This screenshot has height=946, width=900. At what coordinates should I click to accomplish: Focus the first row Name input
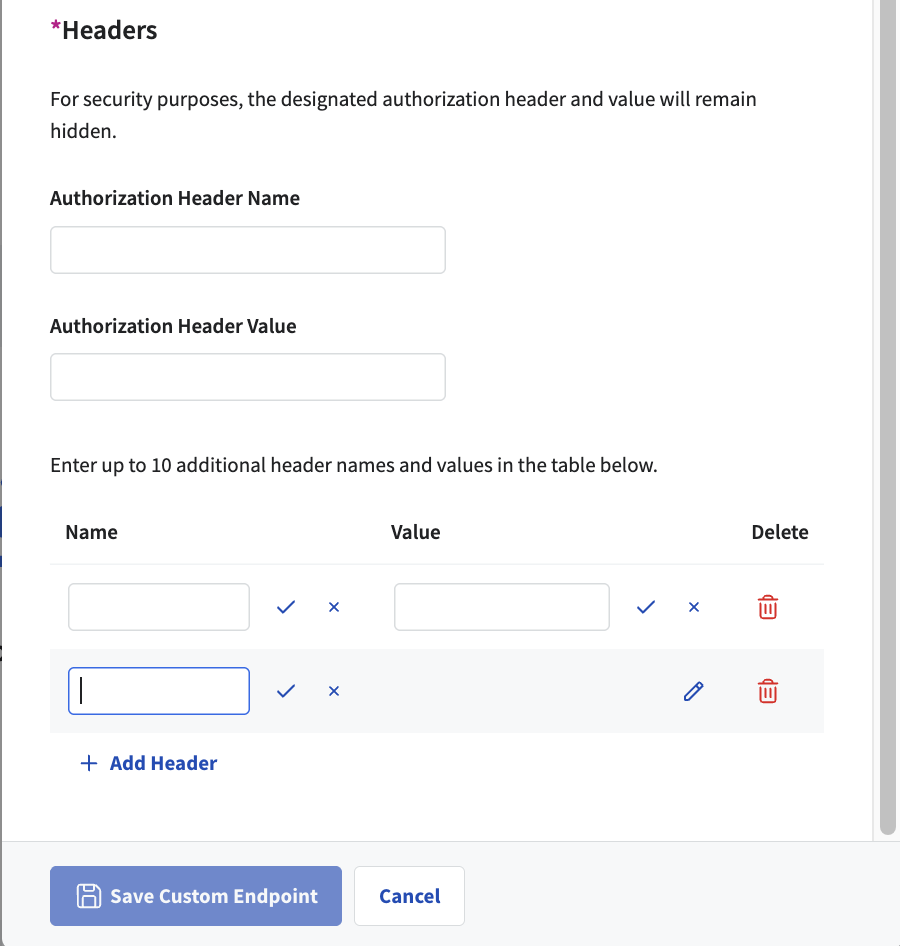coord(159,607)
